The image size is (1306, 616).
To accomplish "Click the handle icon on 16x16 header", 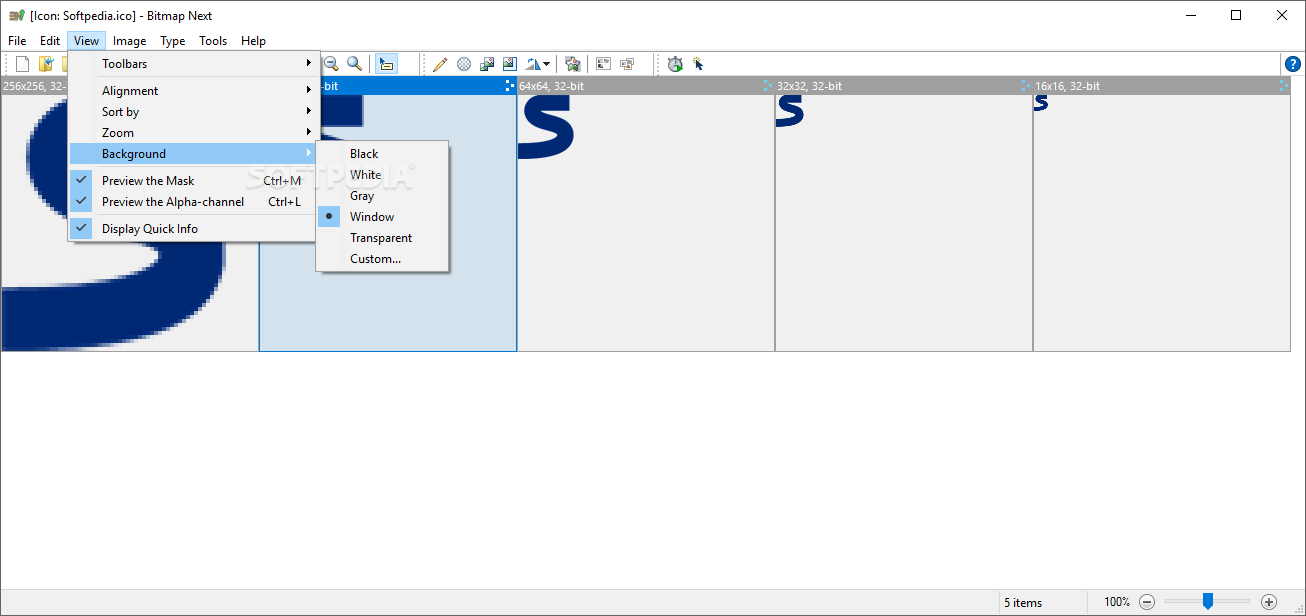I will click(x=1284, y=86).
